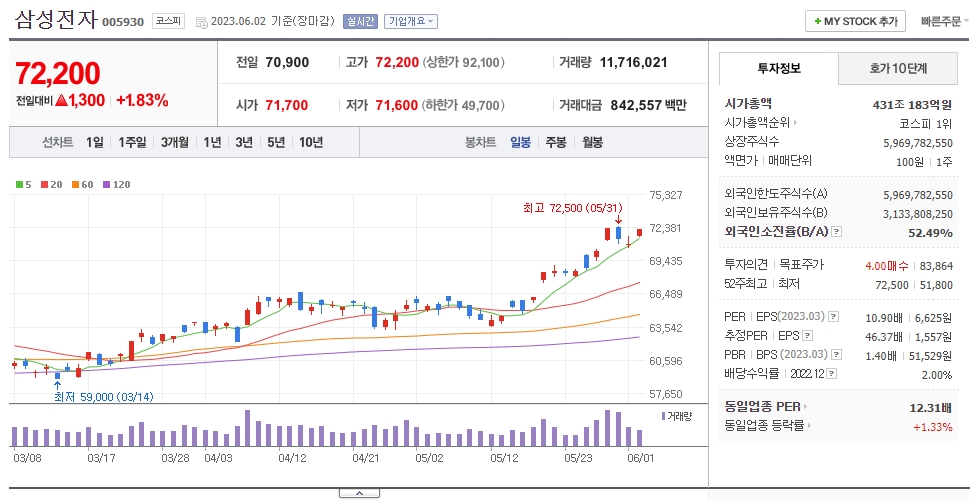The height and width of the screenshot is (500, 977).
Task: Click the 거래량 11,716,021 value
Action: tap(634, 62)
